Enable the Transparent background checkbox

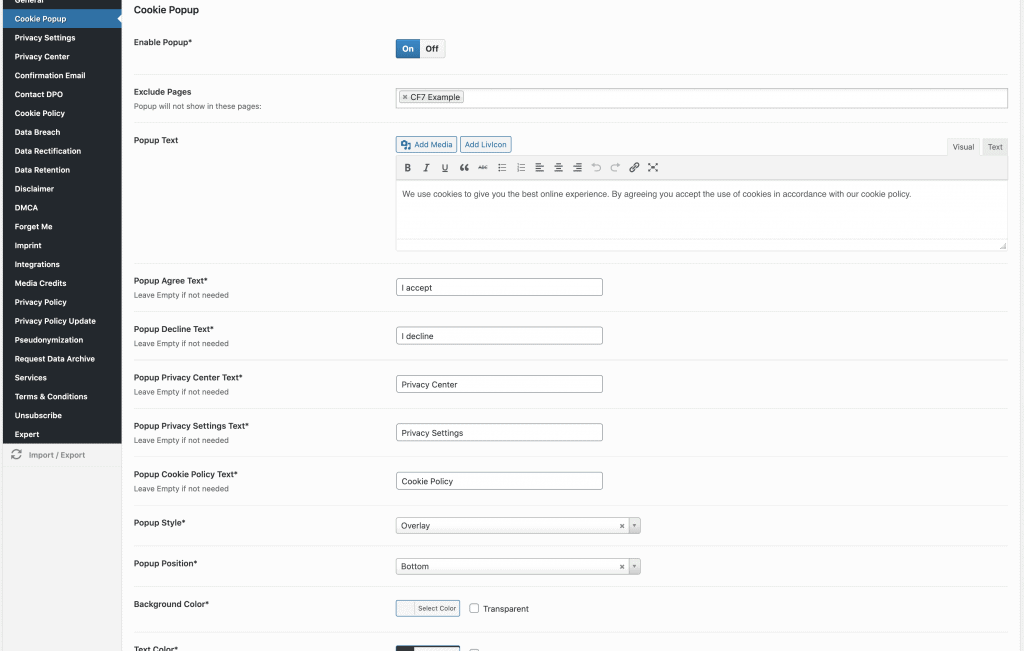pyautogui.click(x=474, y=608)
